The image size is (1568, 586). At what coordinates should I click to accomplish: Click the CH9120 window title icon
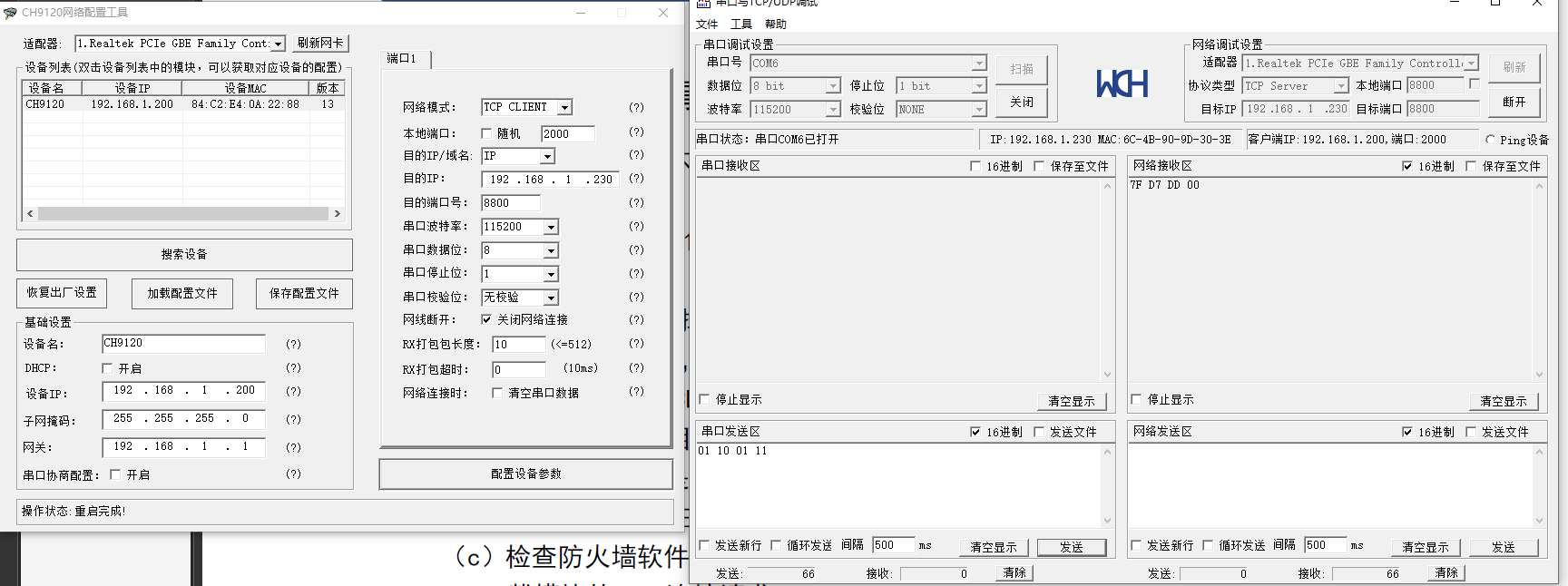10,13
